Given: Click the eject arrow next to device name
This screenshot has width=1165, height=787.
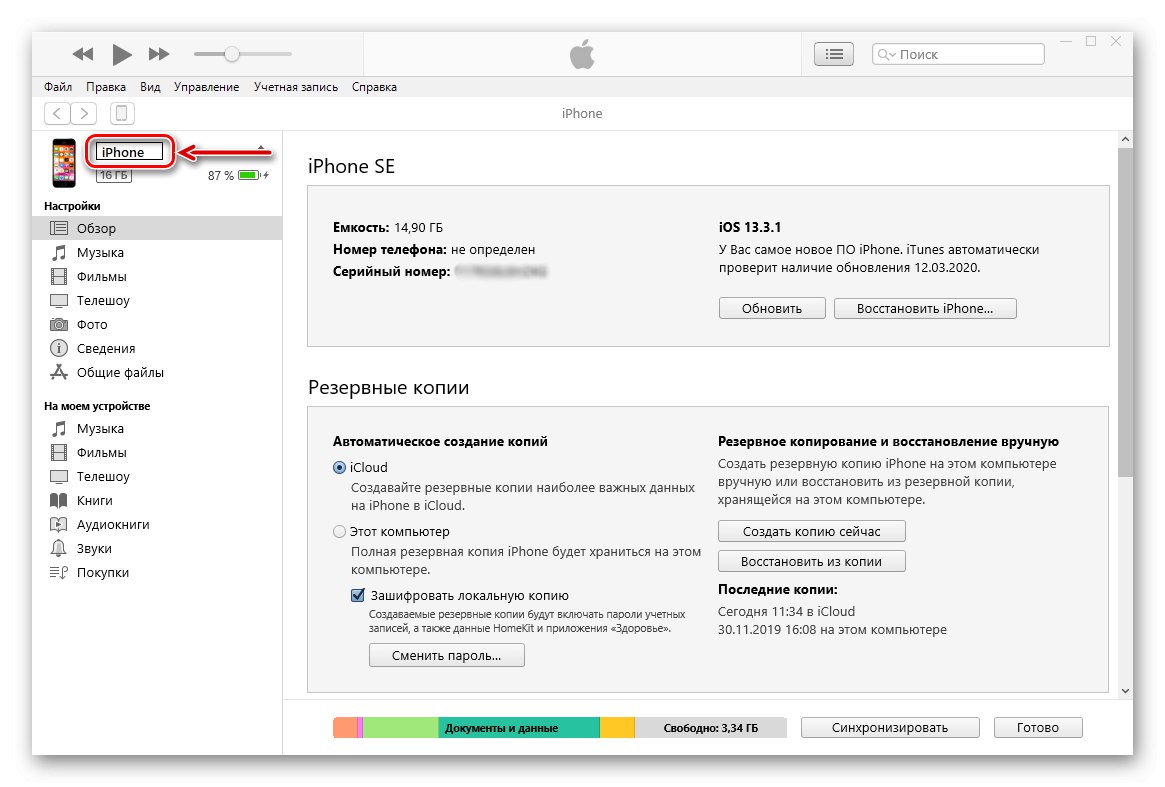Looking at the screenshot, I should point(262,148).
